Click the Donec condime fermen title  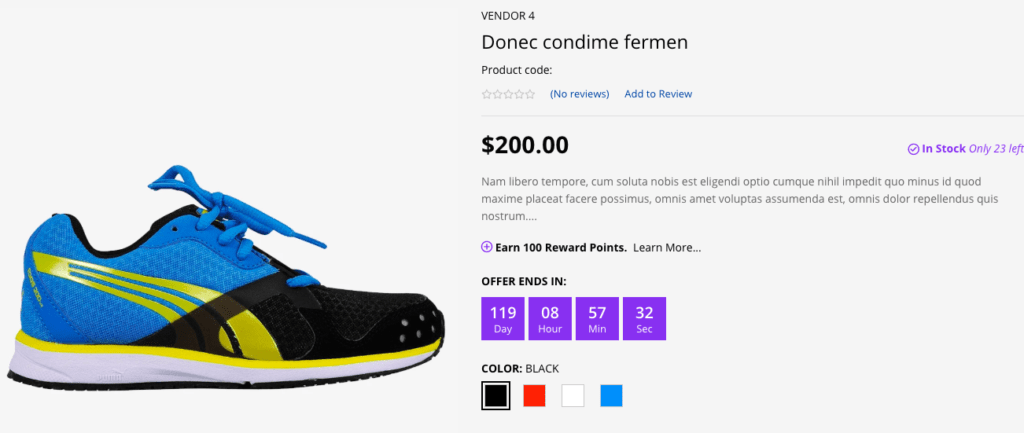[x=584, y=42]
